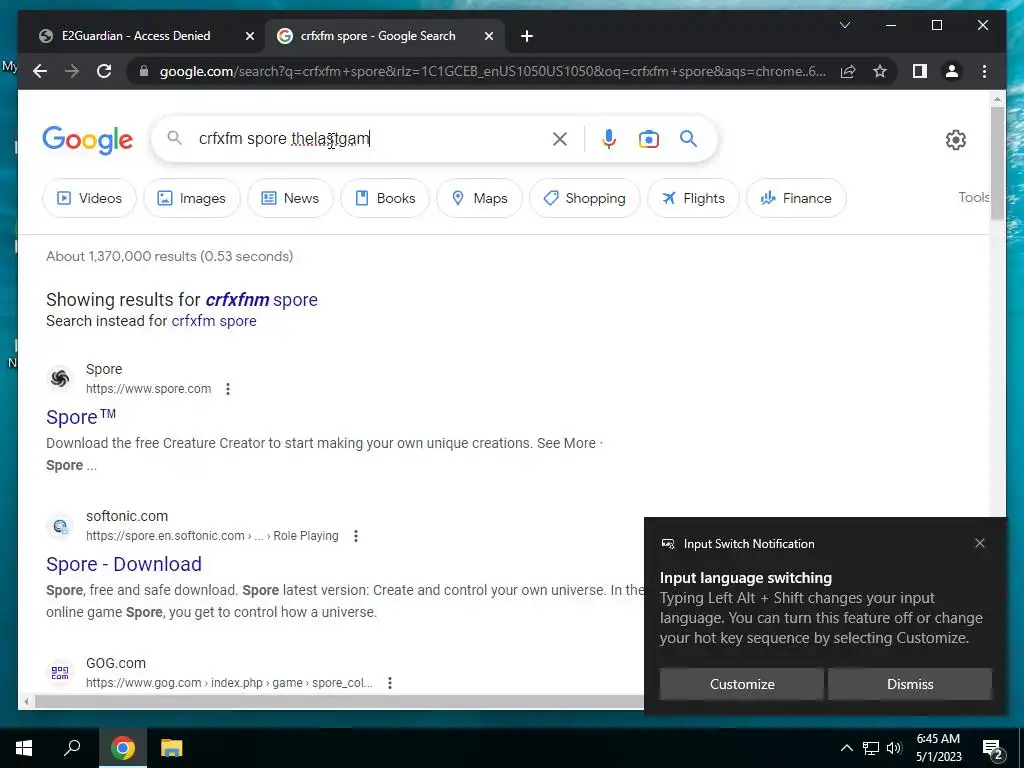This screenshot has height=768, width=1024.
Task: Click the results count text
Action: coord(169,257)
